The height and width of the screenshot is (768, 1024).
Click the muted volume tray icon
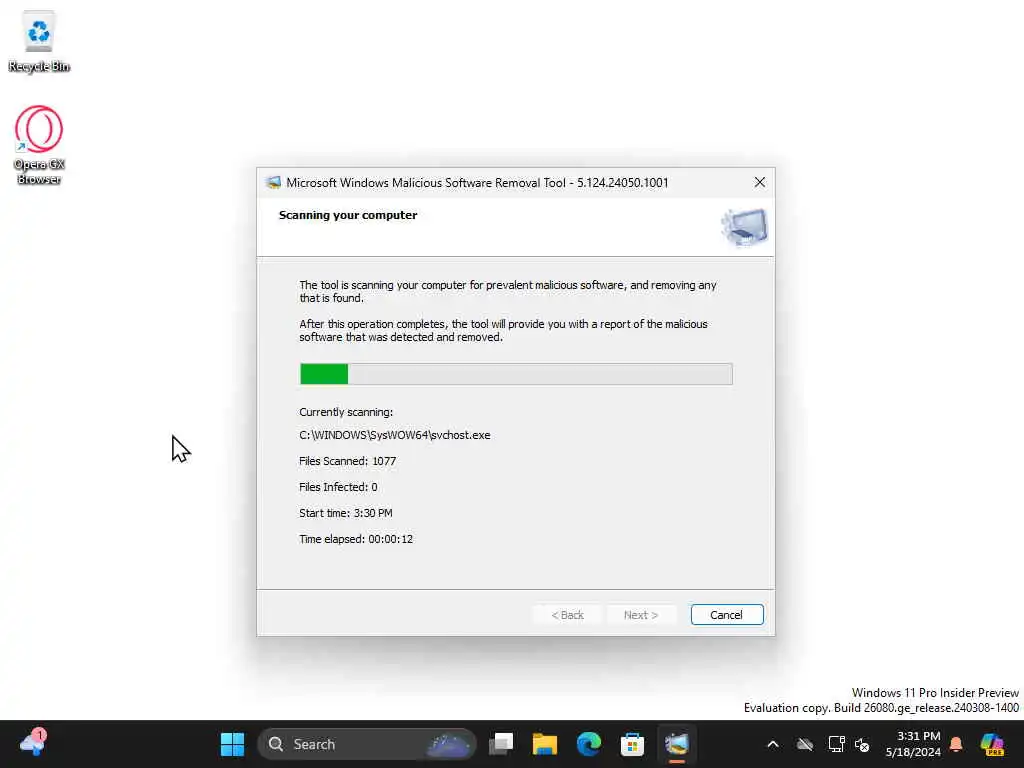(862, 744)
